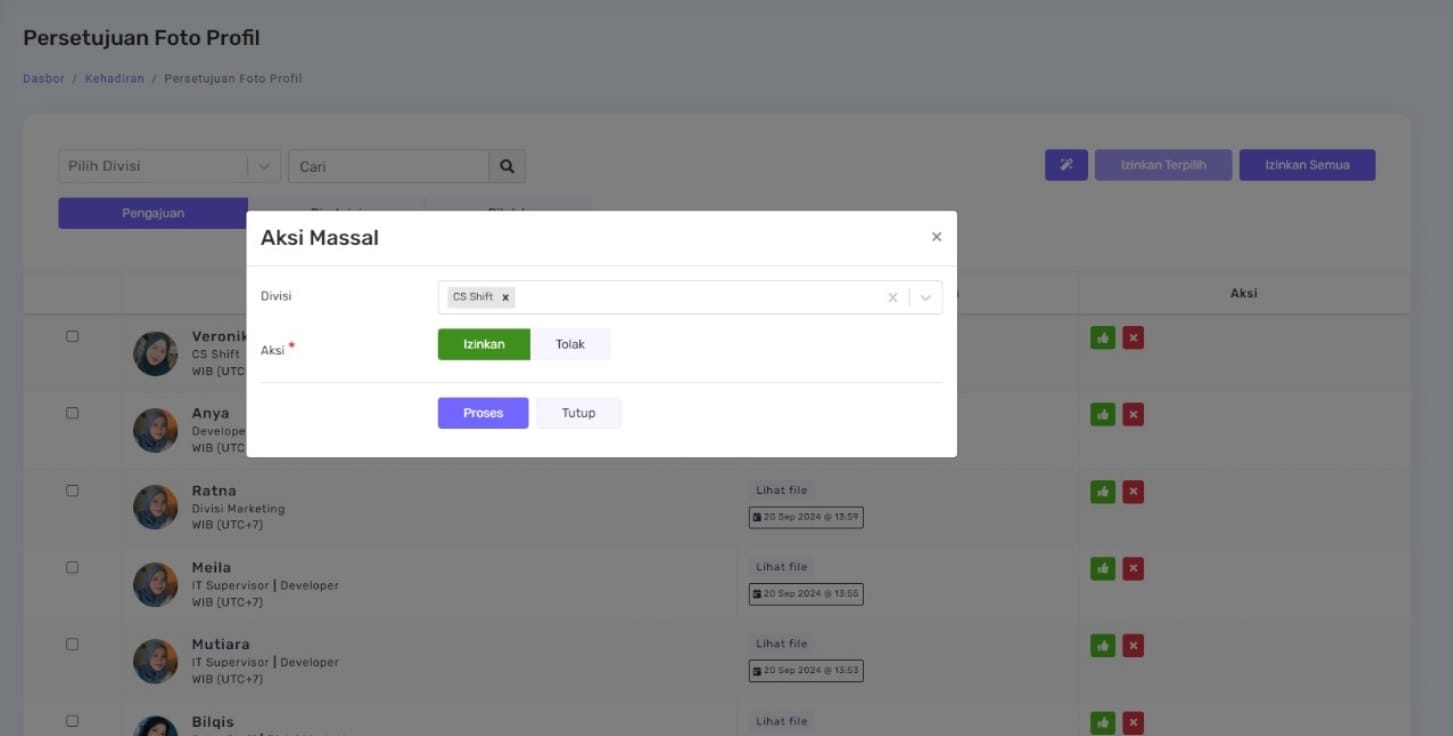Choose the Tolak action option

click(570, 344)
